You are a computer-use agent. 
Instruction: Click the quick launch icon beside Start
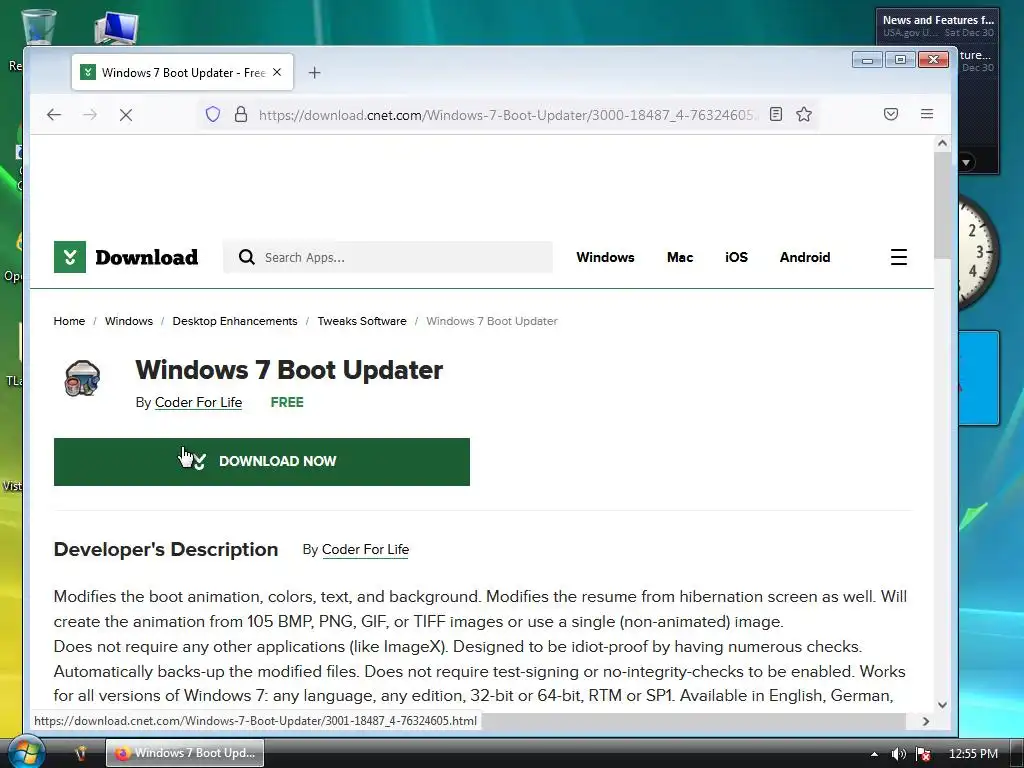[x=80, y=753]
